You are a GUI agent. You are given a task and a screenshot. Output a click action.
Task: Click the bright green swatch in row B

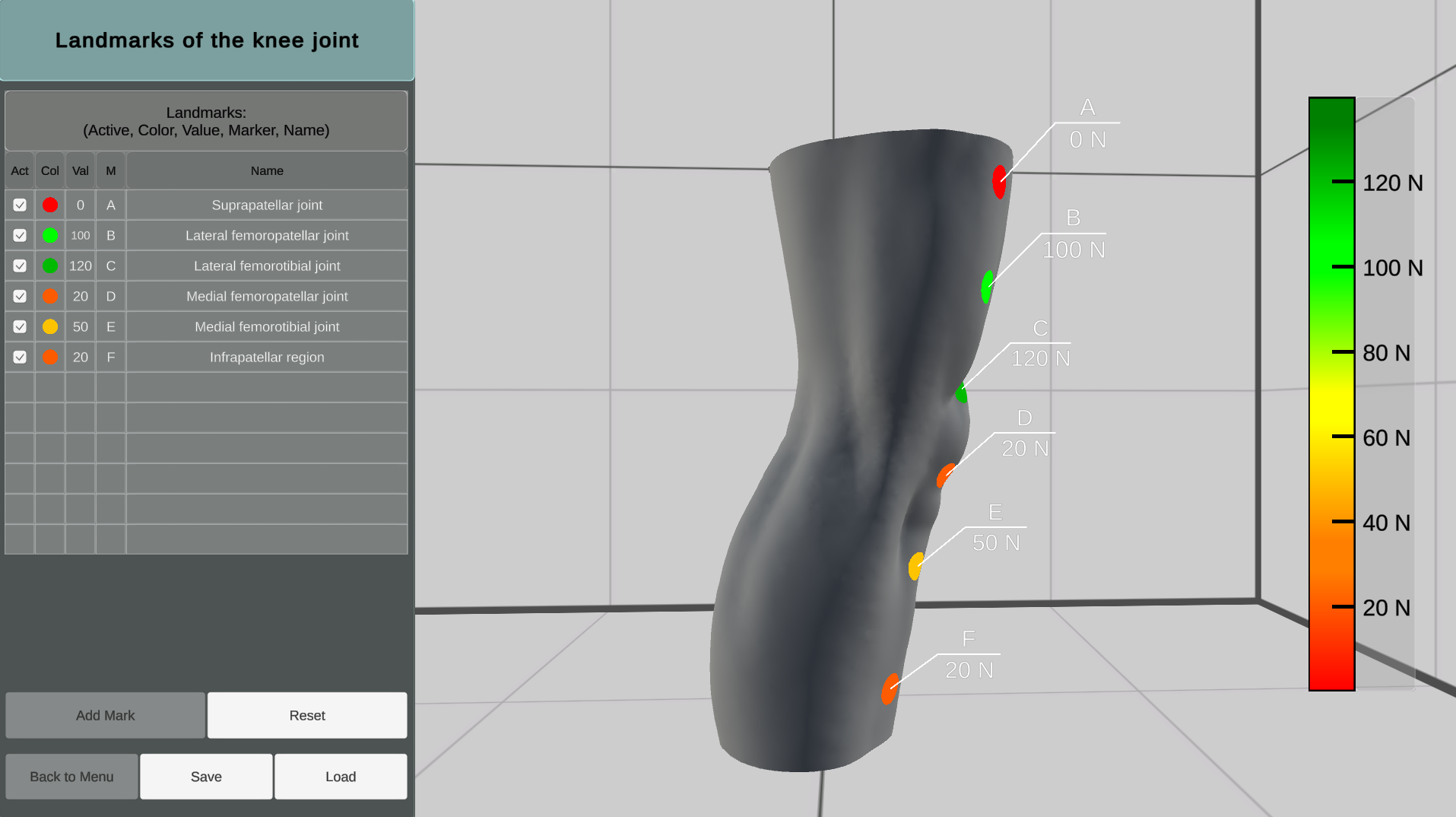(x=50, y=236)
